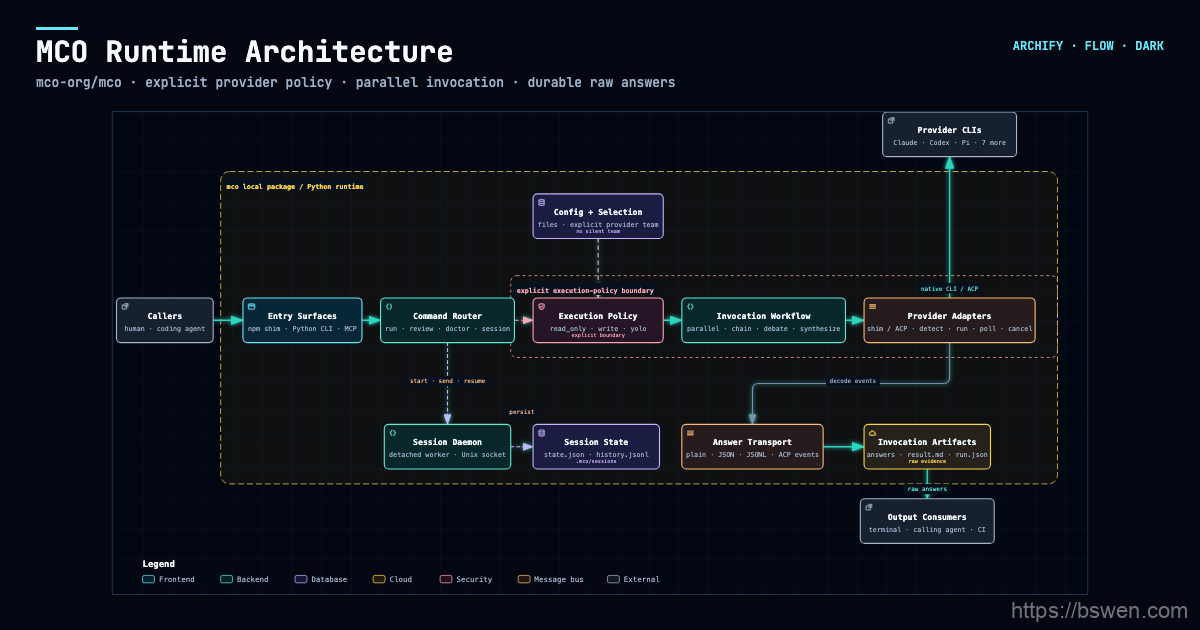The width and height of the screenshot is (1200, 630).
Task: Click the 'Session Daemon' node title
Action: pyautogui.click(x=447, y=442)
